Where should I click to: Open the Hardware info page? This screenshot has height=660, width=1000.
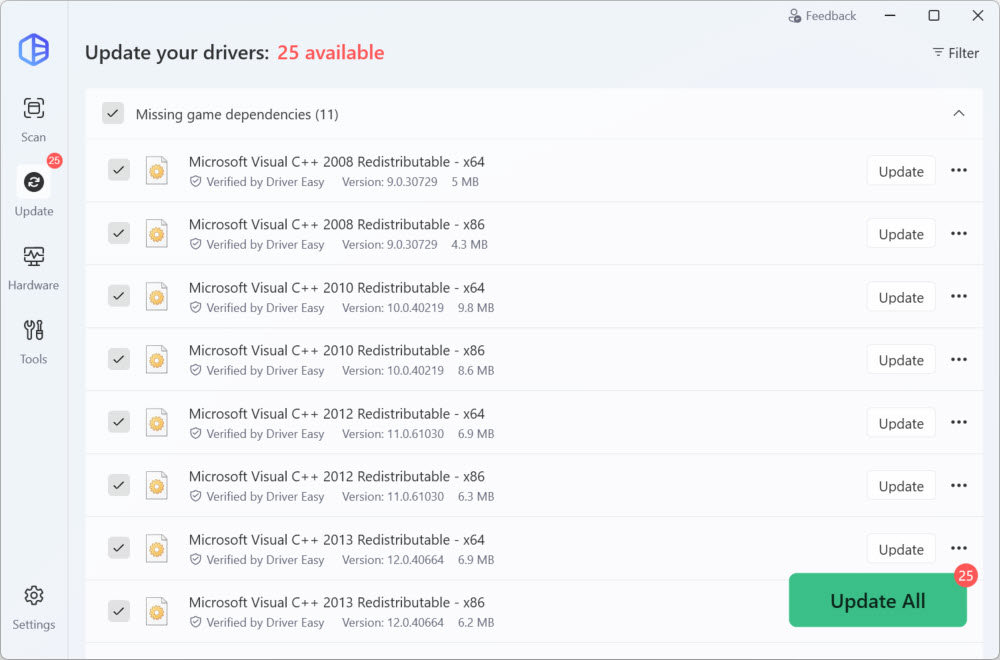point(34,267)
